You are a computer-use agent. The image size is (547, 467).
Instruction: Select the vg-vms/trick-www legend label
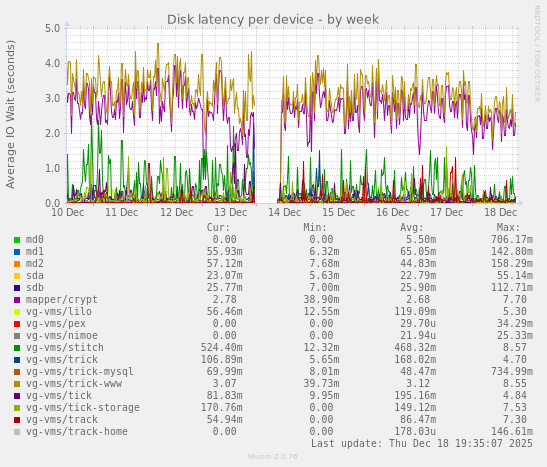[x=74, y=384]
